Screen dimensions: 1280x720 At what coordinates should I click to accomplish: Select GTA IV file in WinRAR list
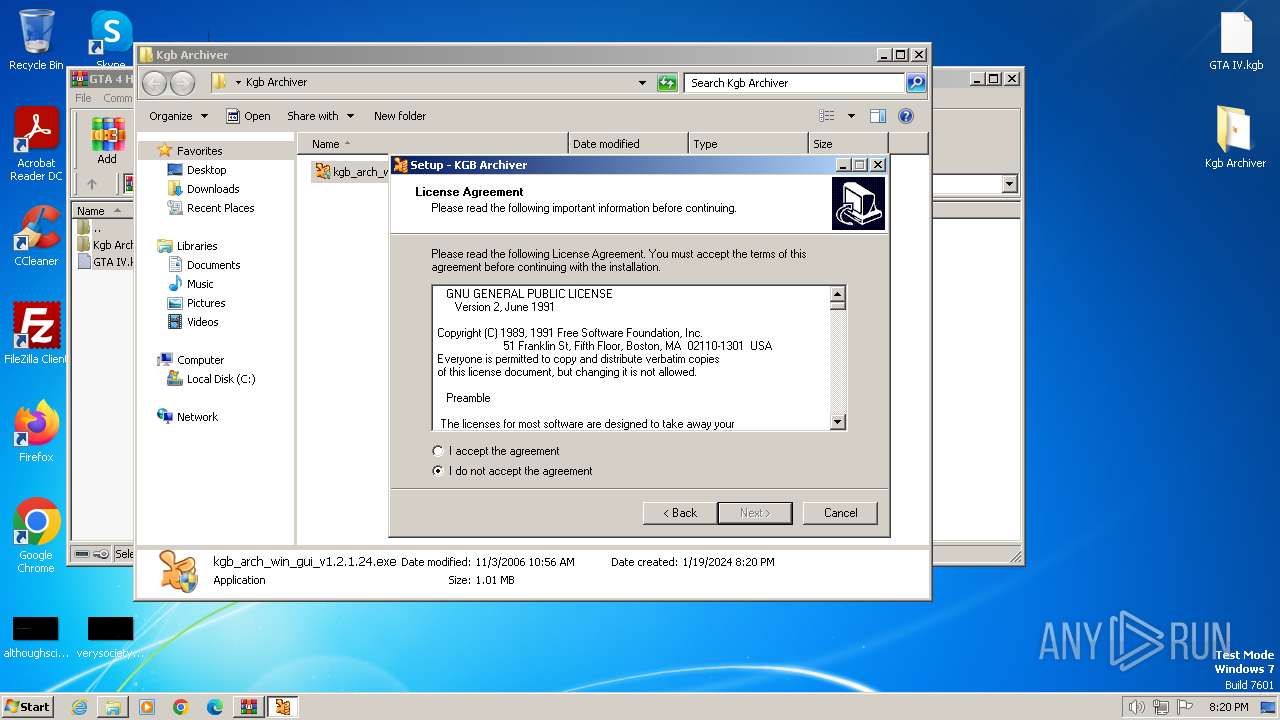[x=105, y=262]
